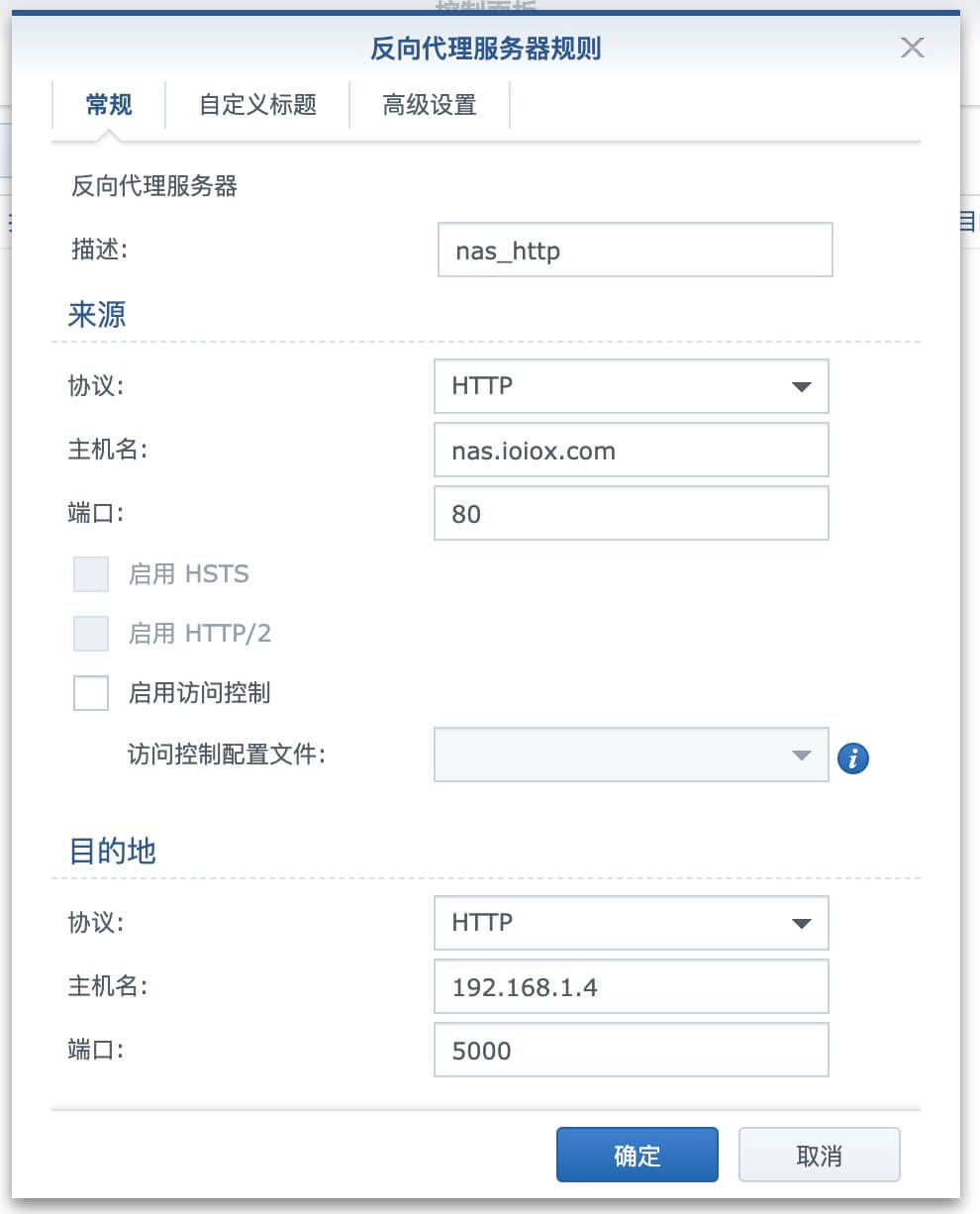Screen dimensions: 980x1214
Task: Open the destination 协议 HTTP dropdown
Action: coord(631,923)
